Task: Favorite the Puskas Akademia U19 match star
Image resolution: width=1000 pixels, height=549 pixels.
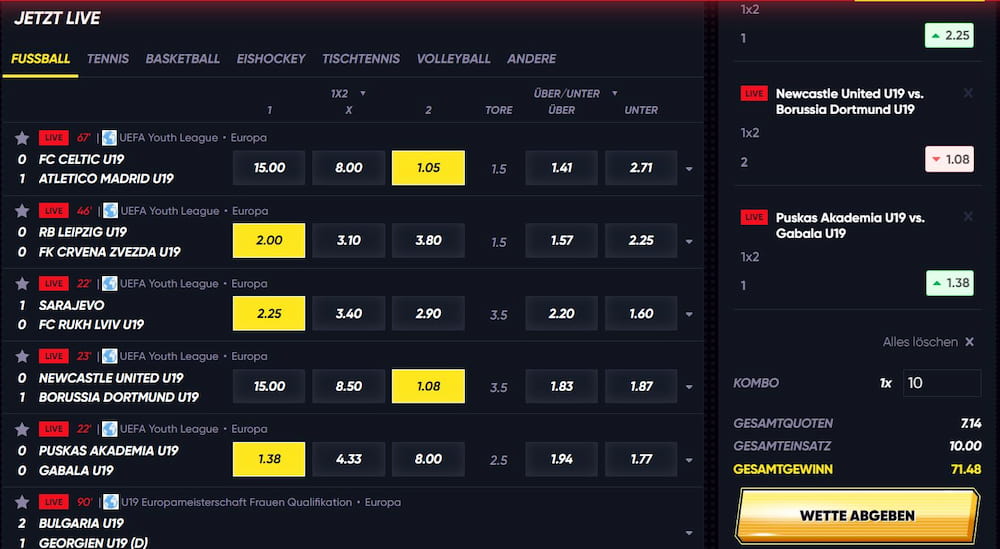Action: coord(22,428)
